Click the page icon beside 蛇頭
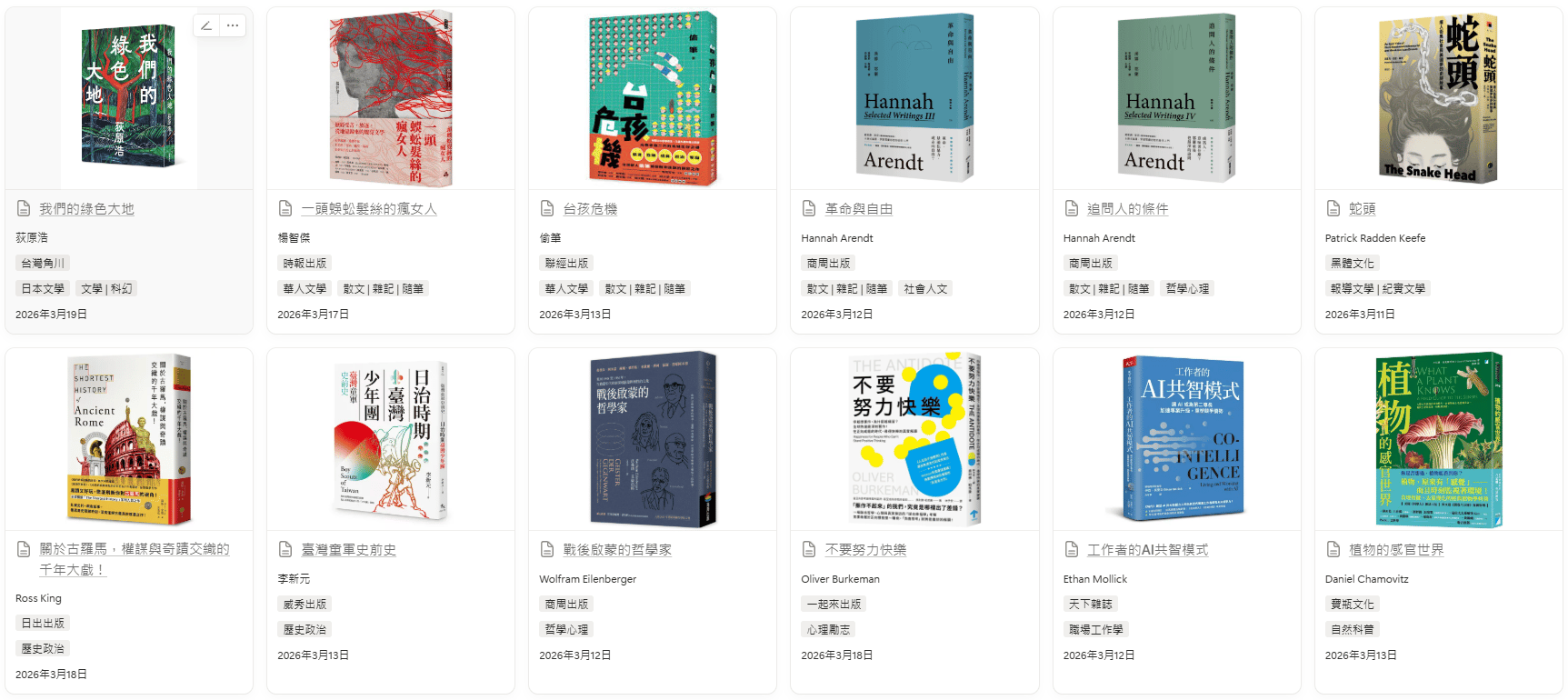Viewport: 1568px width, 700px height. point(1333,208)
